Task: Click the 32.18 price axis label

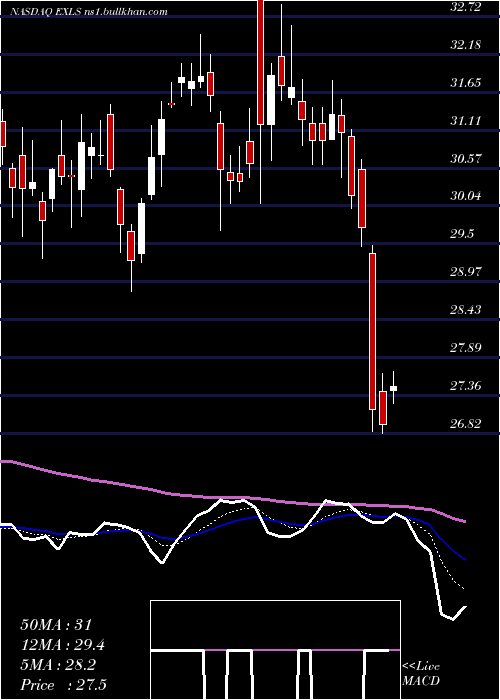Action: point(466,44)
